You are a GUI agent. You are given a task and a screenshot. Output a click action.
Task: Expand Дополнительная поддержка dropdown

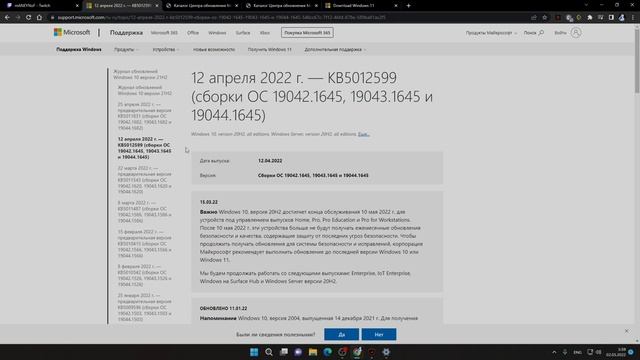(x=335, y=49)
